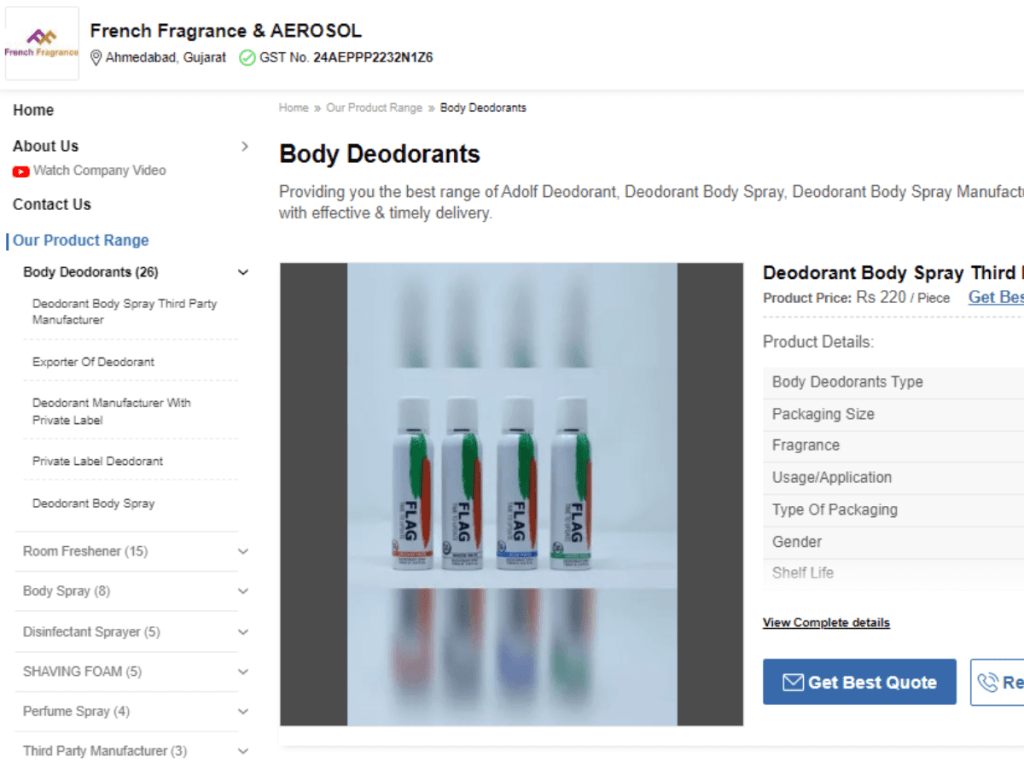Image resolution: width=1024 pixels, height=768 pixels.
Task: Open Deodorant Manufacturer With Private Label link
Action: (112, 412)
